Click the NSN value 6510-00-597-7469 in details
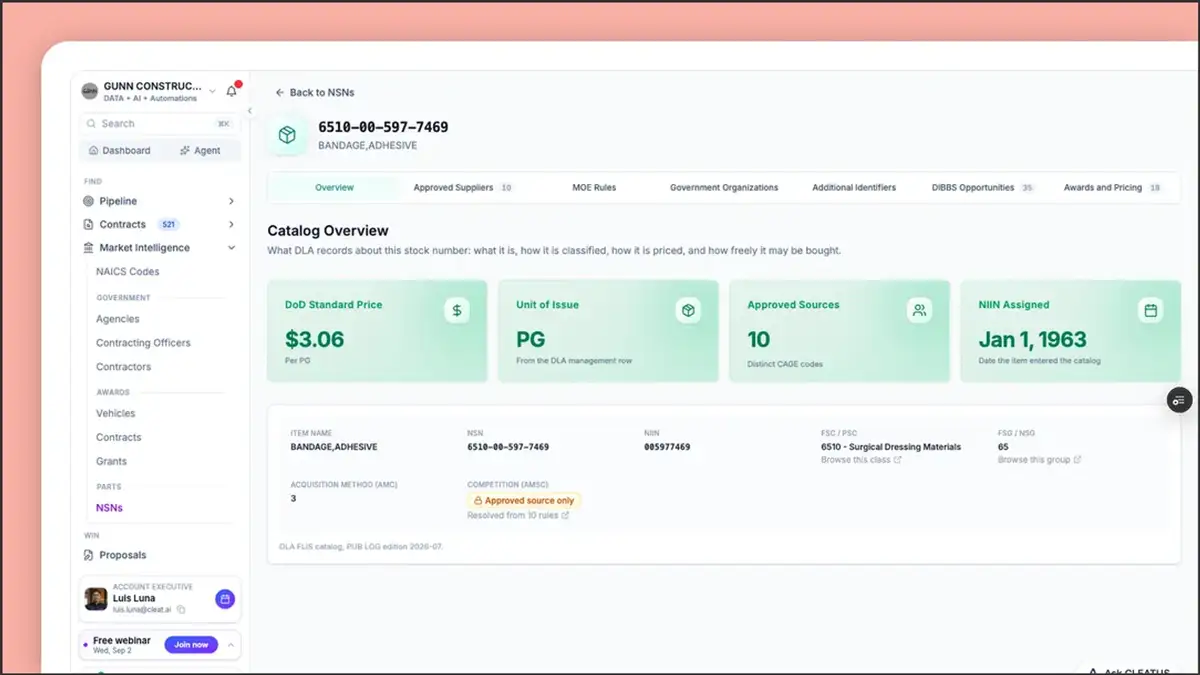1200x675 pixels. point(508,447)
